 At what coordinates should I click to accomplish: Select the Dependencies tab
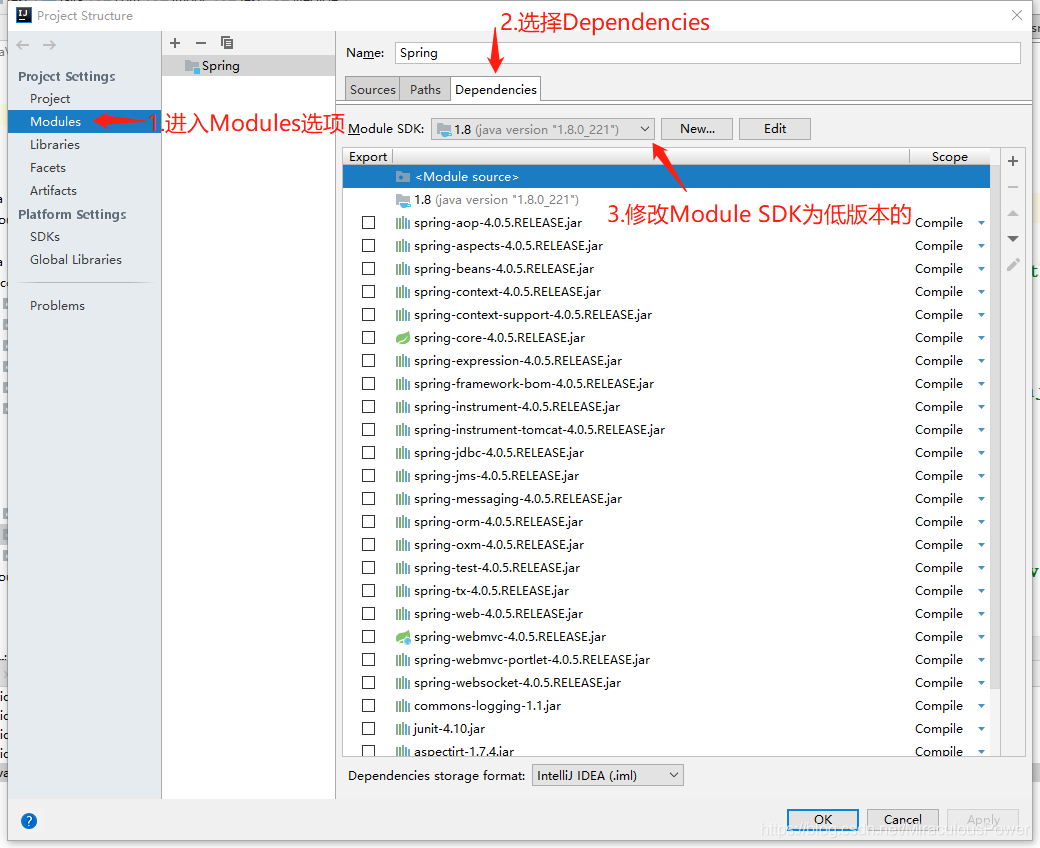coord(495,90)
